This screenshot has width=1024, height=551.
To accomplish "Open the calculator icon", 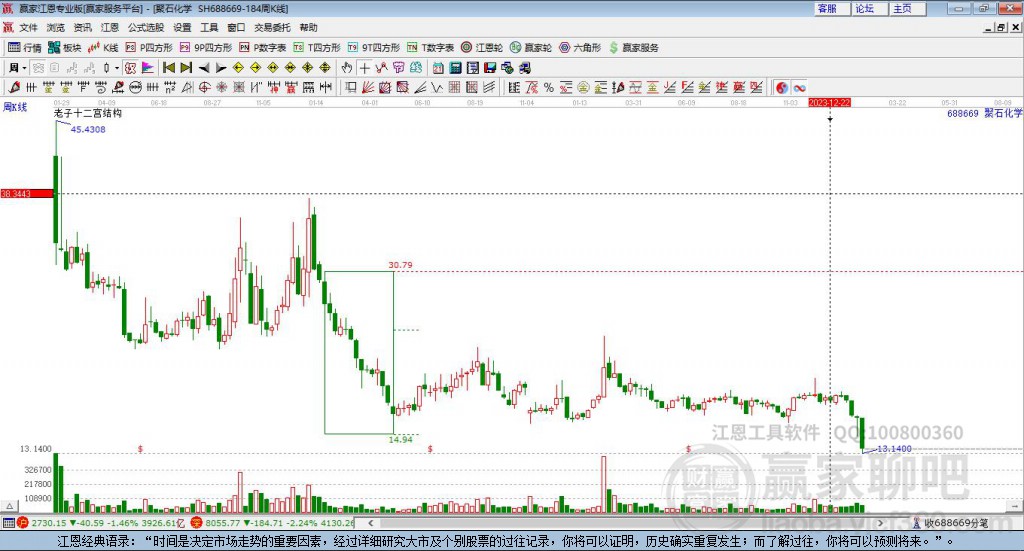I will pos(456,68).
